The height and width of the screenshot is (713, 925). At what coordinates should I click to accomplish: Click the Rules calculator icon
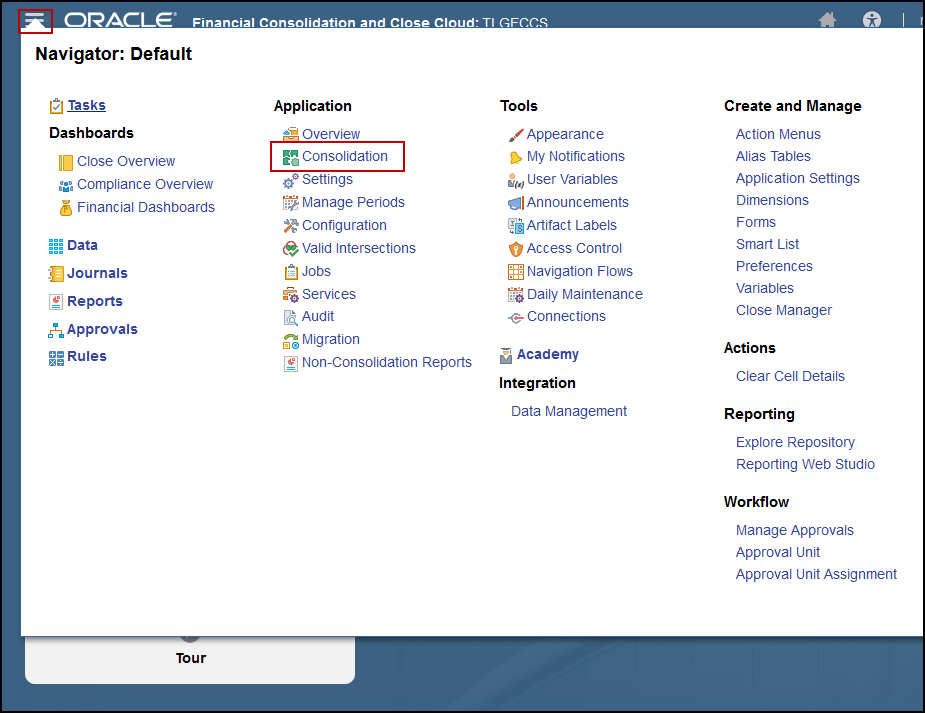[x=56, y=358]
